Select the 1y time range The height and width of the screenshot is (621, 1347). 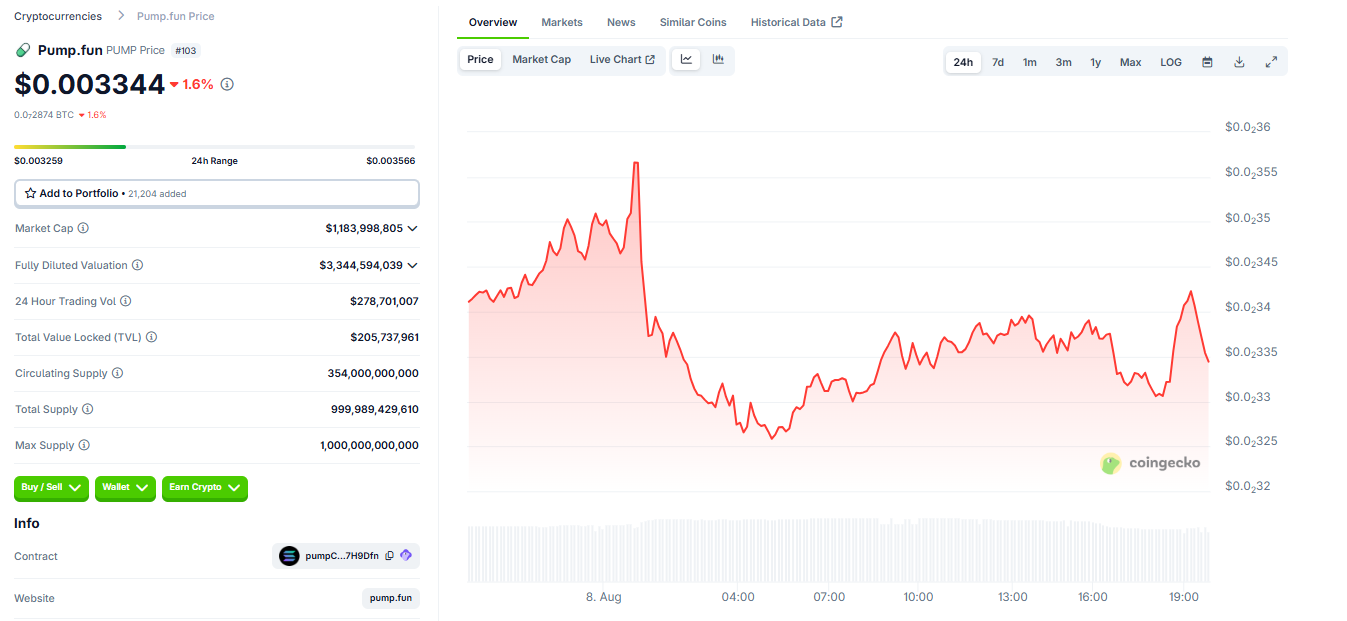(x=1096, y=62)
